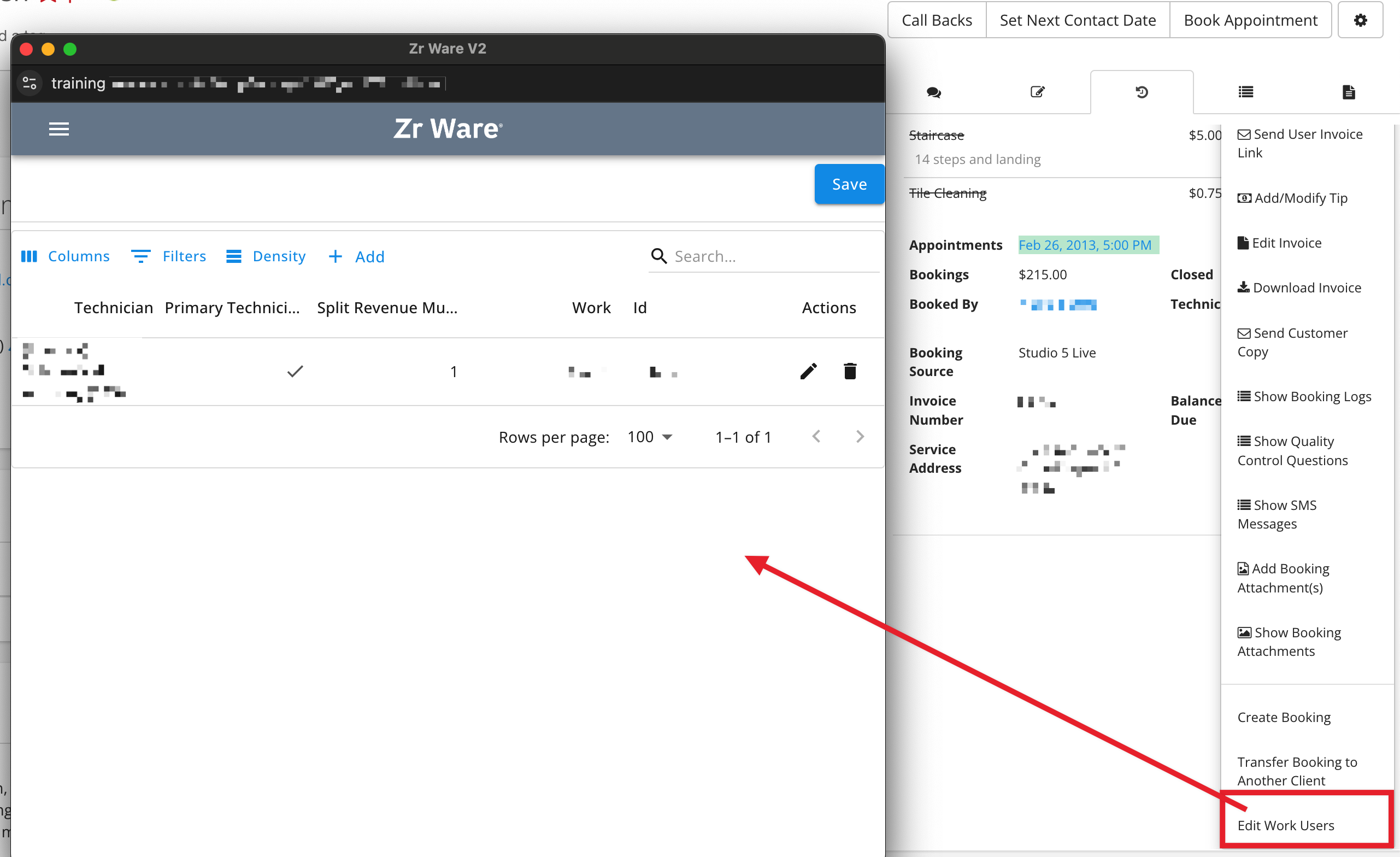Click the Call Backs button

937,20
